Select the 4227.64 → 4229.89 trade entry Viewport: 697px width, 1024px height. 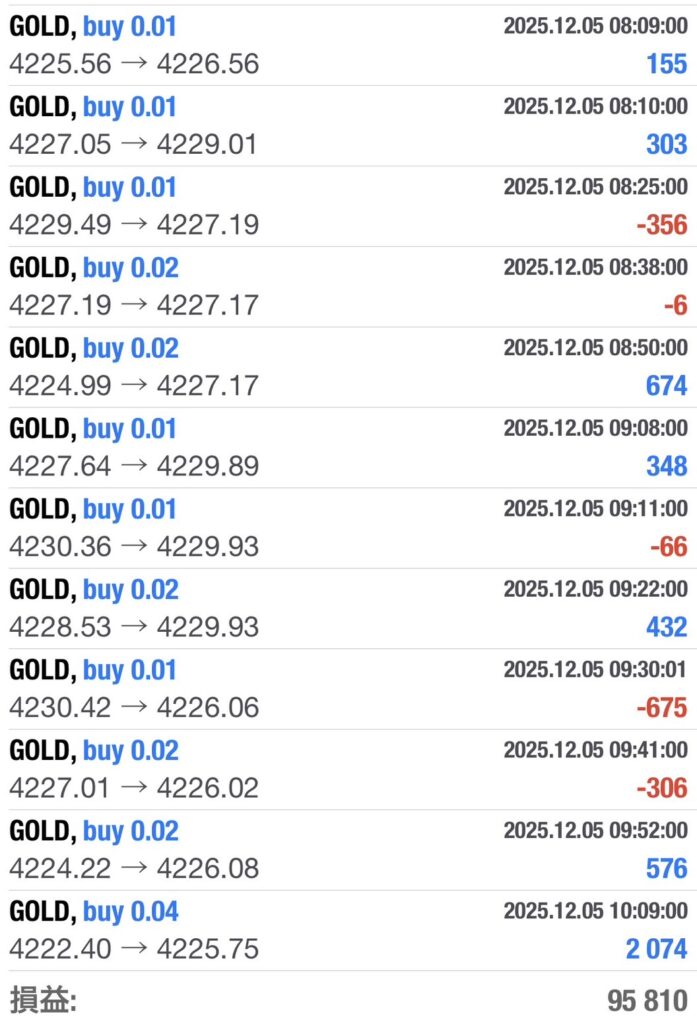point(134,466)
